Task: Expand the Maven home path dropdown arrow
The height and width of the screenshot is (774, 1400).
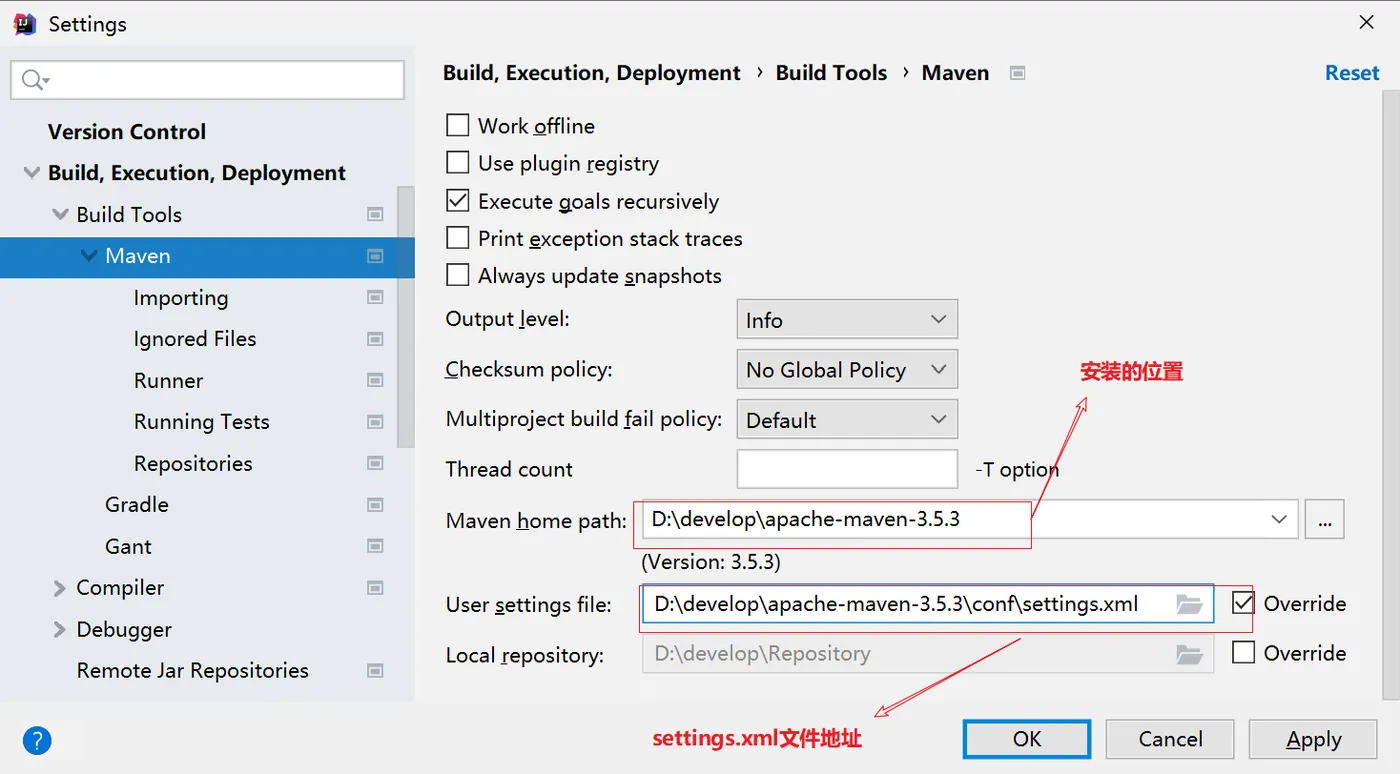Action: point(1279,519)
